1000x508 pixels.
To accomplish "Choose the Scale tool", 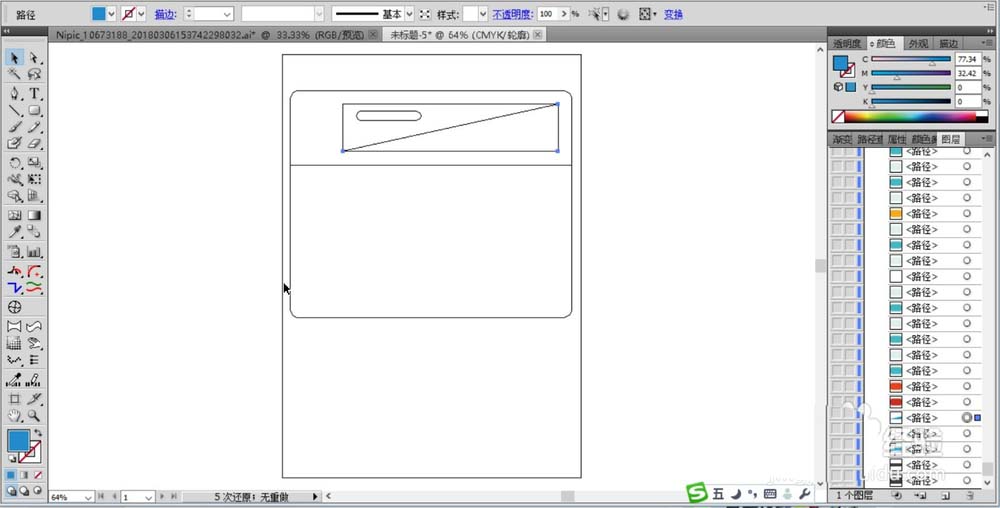I will [x=34, y=163].
